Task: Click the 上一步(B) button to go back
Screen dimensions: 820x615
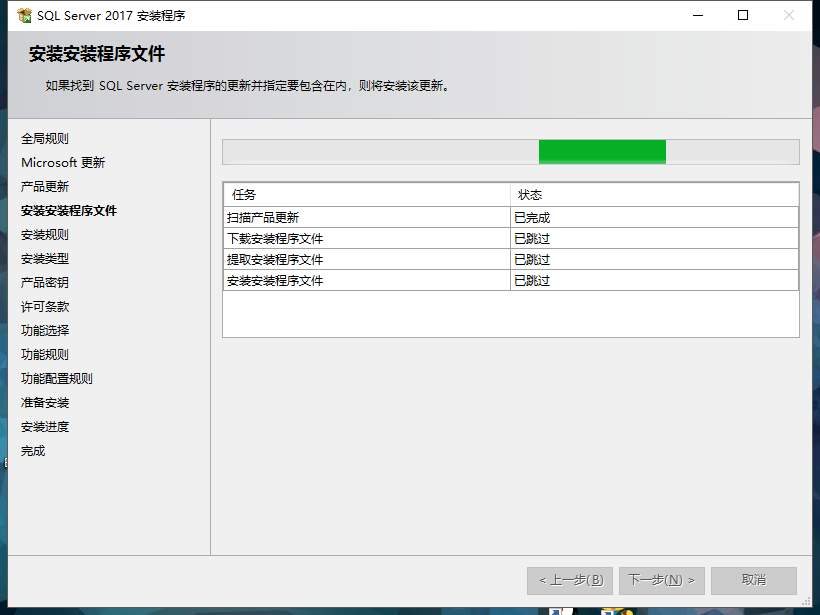Action: (569, 580)
